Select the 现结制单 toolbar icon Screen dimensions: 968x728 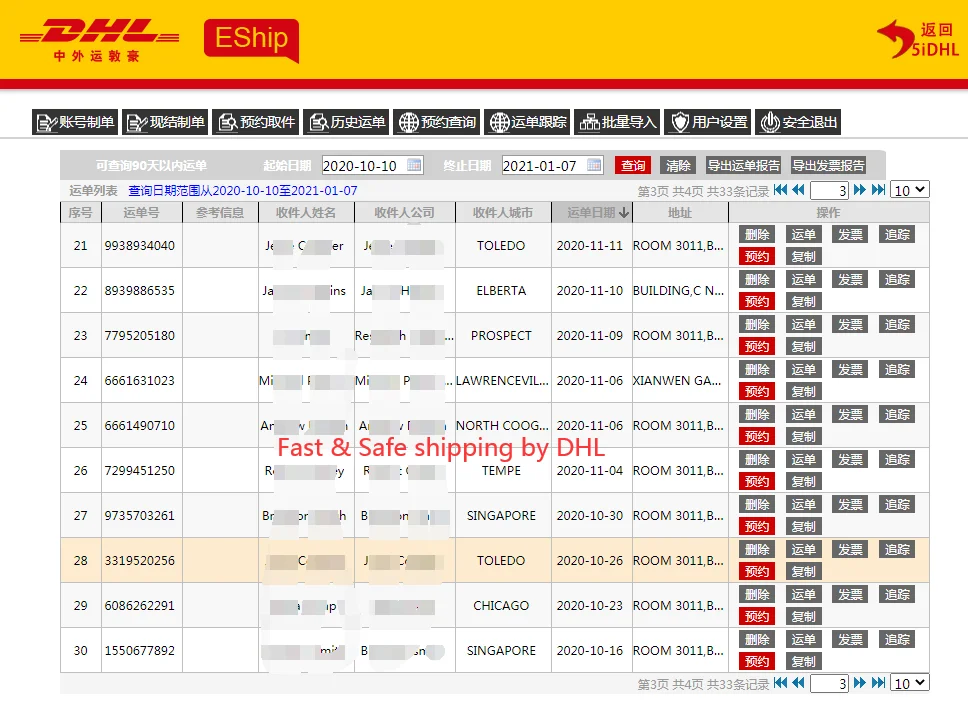164,122
